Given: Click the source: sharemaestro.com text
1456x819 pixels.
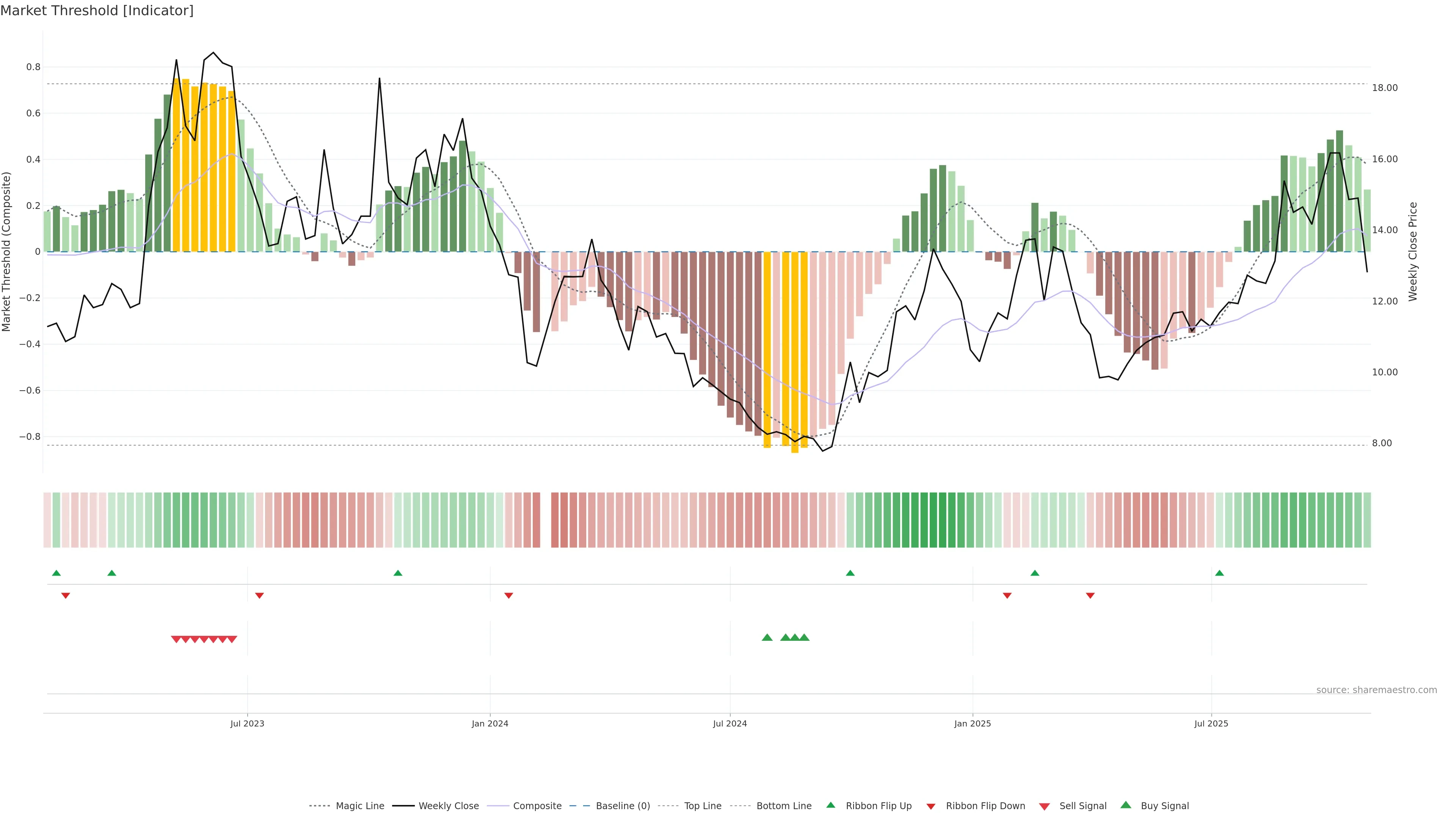Looking at the screenshot, I should [1376, 690].
